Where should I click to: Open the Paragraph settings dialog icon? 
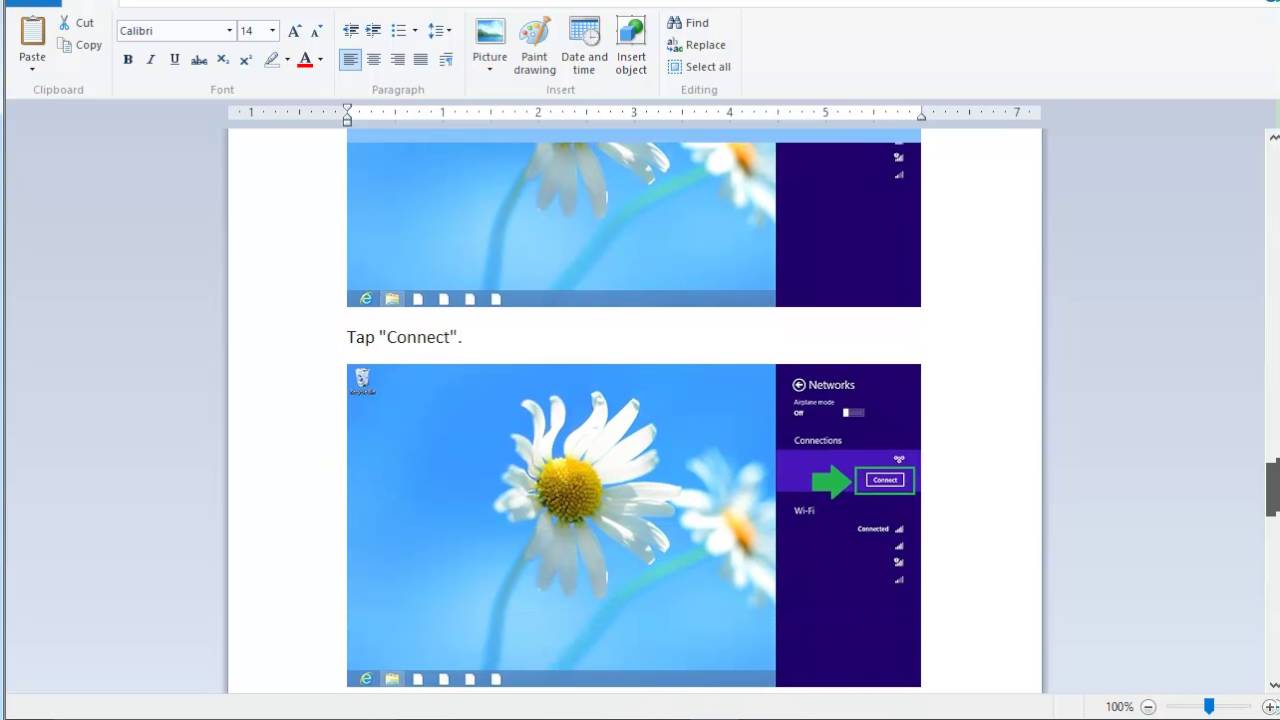point(446,60)
